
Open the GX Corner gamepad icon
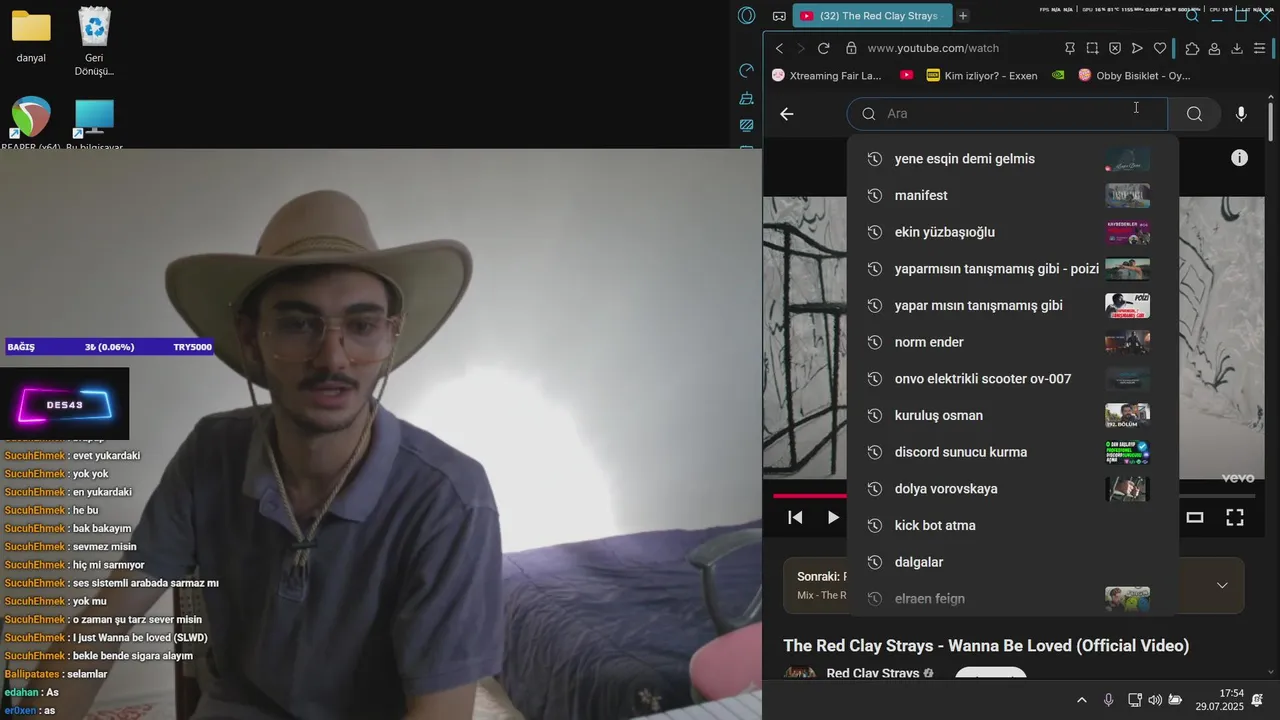tap(779, 16)
